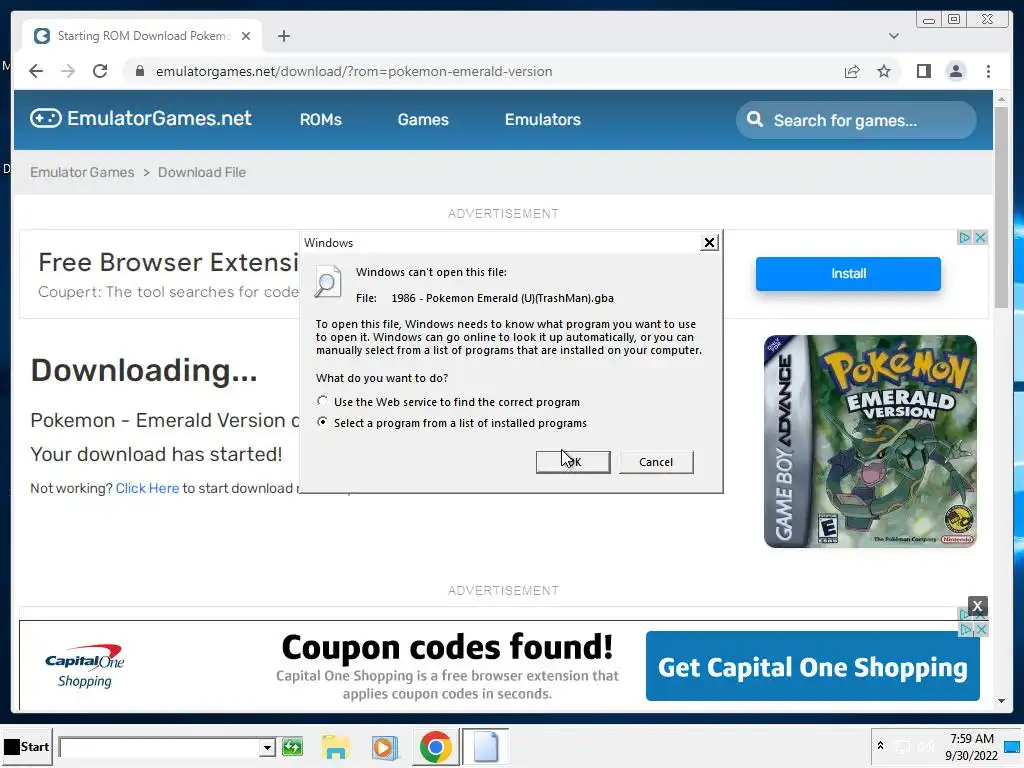Click the AdChoices icon on Coupert ad
This screenshot has width=1024, height=768.
965,238
